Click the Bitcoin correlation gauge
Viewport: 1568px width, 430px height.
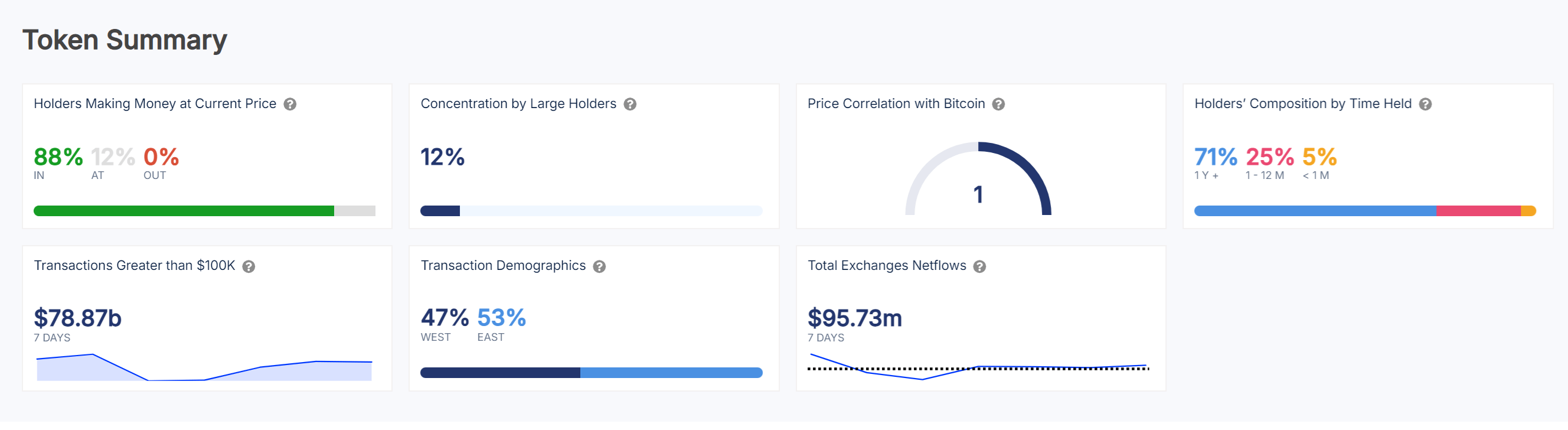click(x=978, y=180)
